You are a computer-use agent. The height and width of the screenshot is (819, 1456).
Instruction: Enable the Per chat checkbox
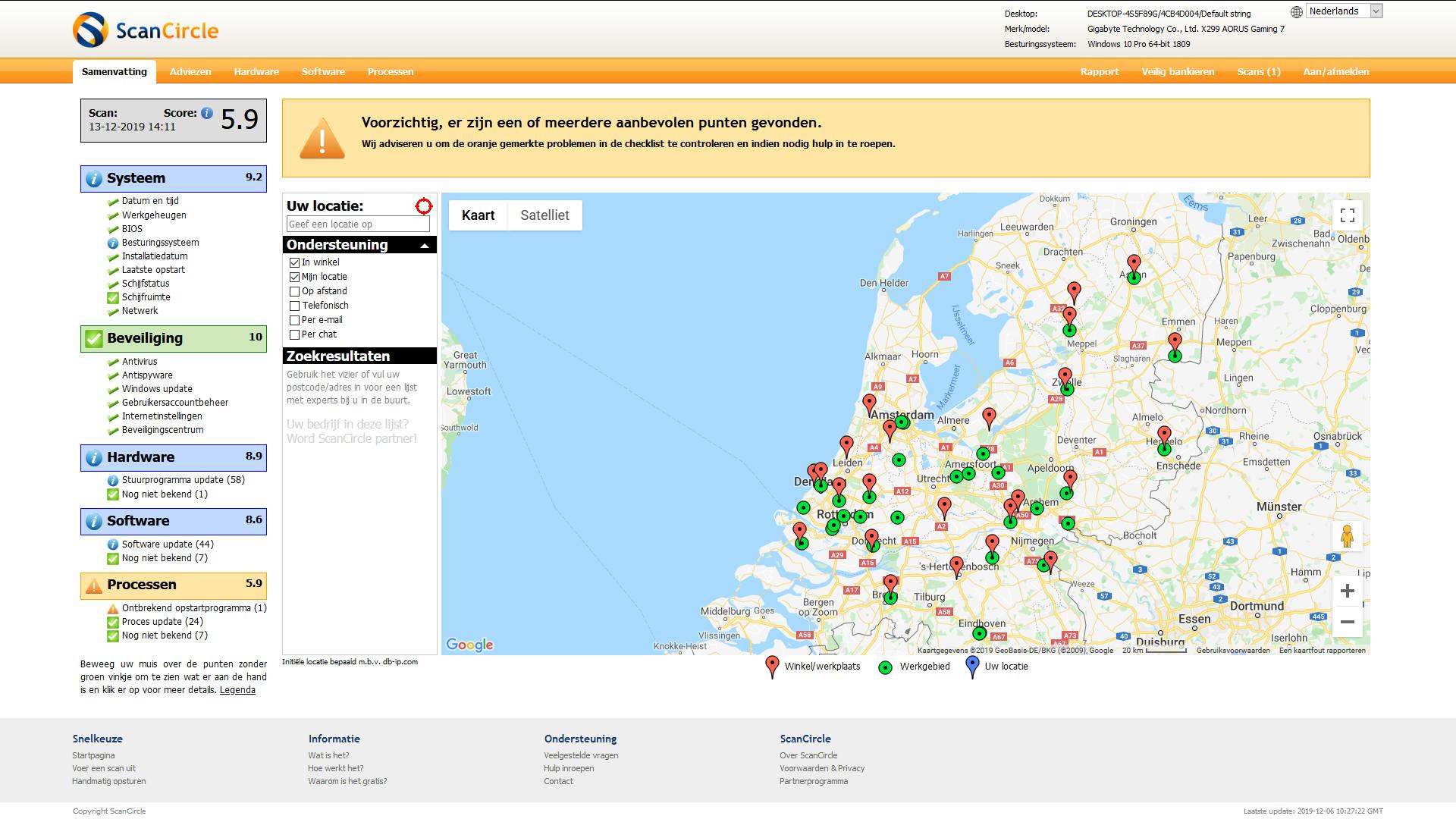295,334
